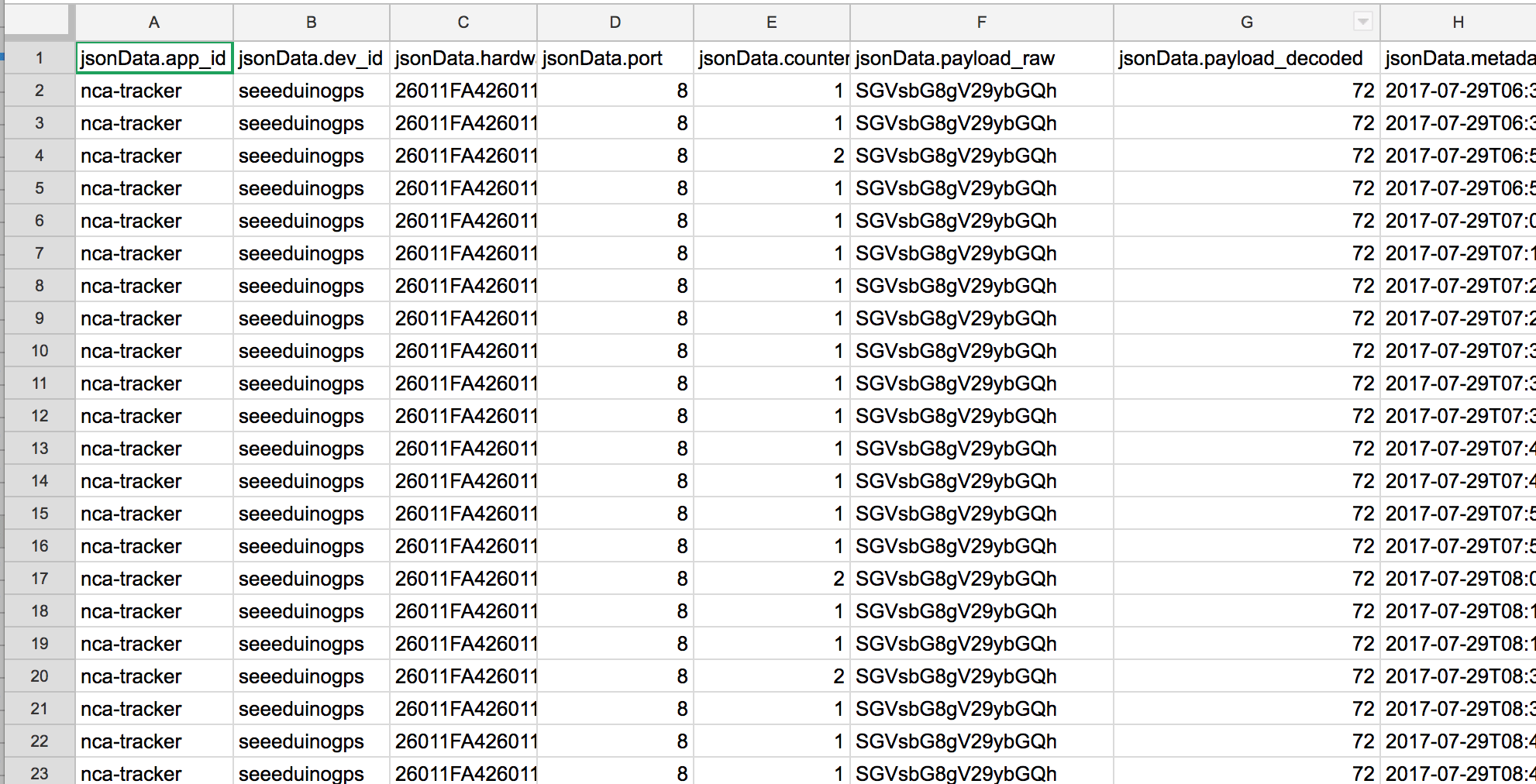Click timestamp cell in row 4

(1458, 156)
